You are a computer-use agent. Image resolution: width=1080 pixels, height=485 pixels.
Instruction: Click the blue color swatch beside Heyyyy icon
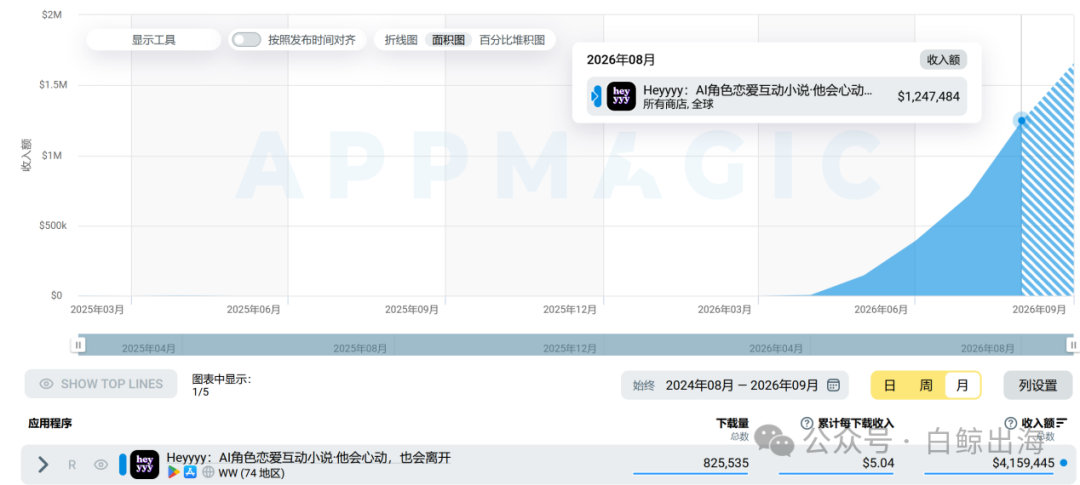(123, 464)
